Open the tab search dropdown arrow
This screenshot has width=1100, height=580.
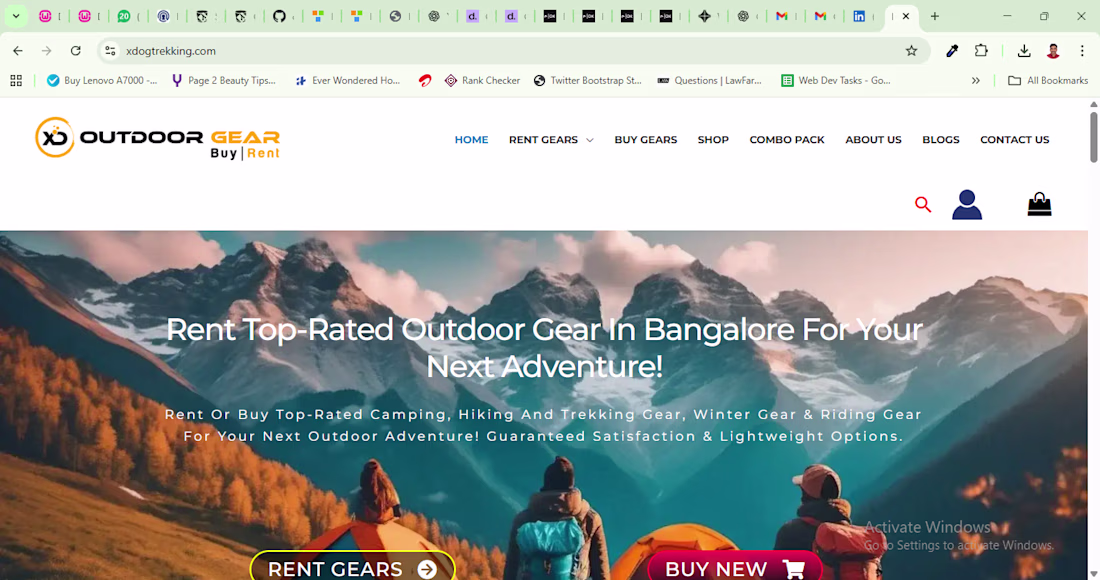point(15,15)
